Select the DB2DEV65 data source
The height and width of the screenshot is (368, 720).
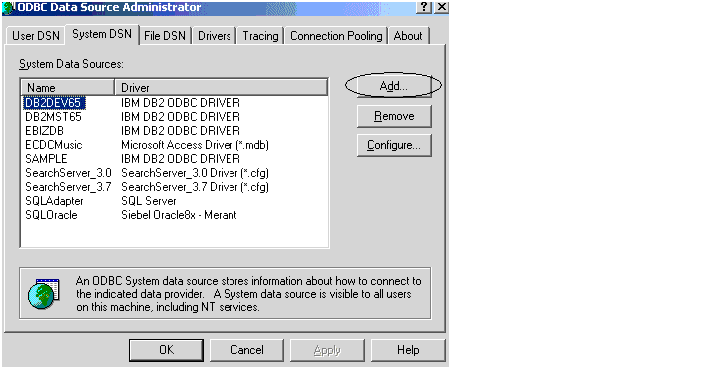click(54, 103)
